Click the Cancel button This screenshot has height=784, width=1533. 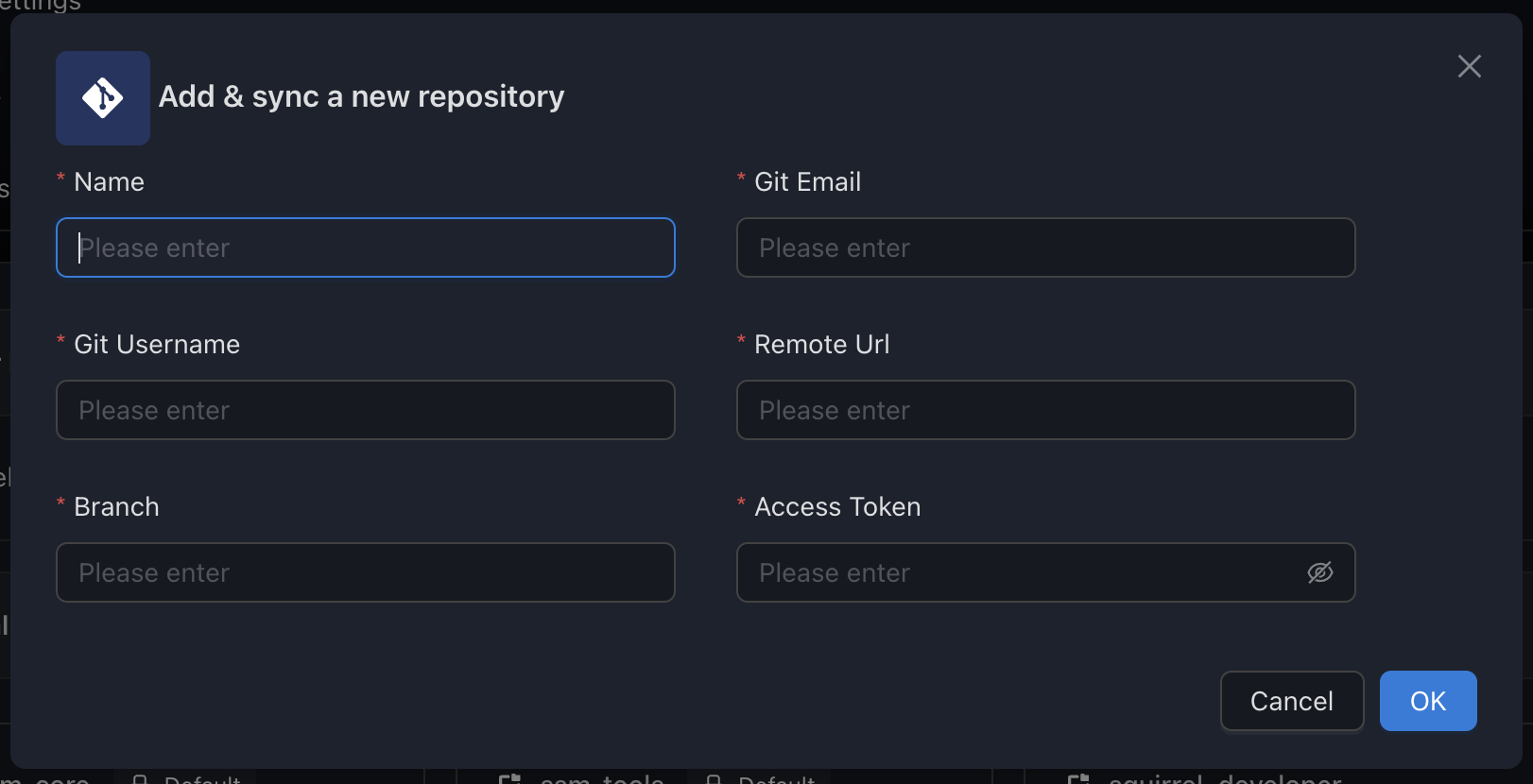1292,701
